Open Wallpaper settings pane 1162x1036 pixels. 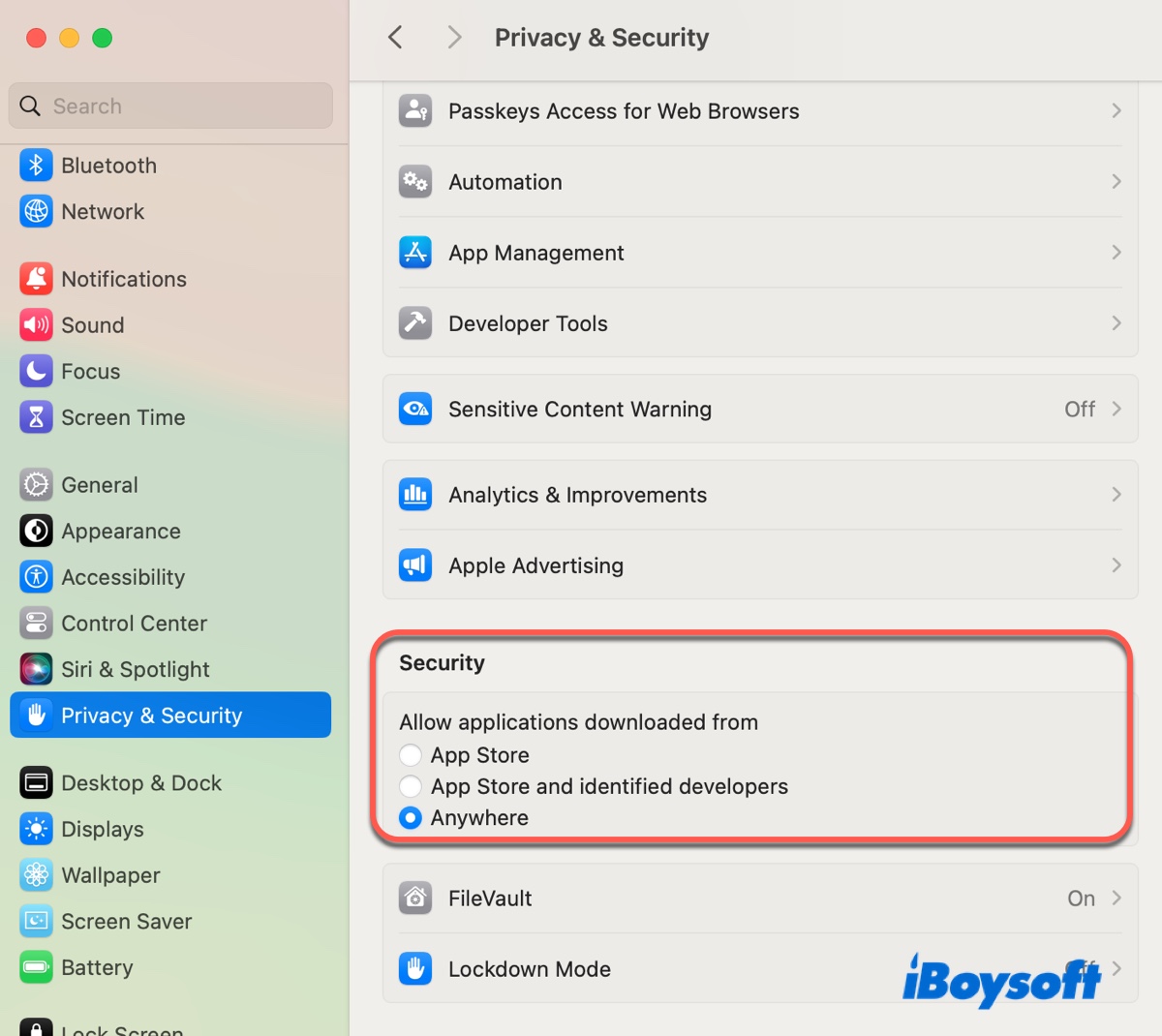pyautogui.click(x=170, y=875)
